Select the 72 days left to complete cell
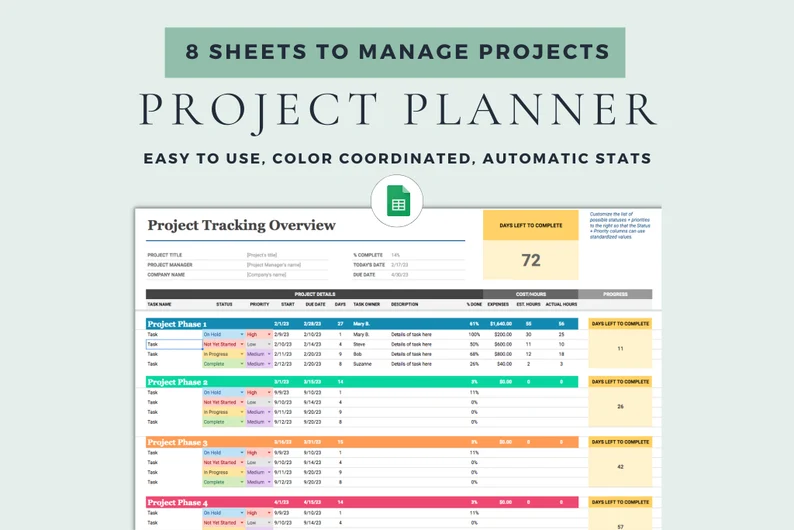This screenshot has width=794, height=530. [531, 260]
